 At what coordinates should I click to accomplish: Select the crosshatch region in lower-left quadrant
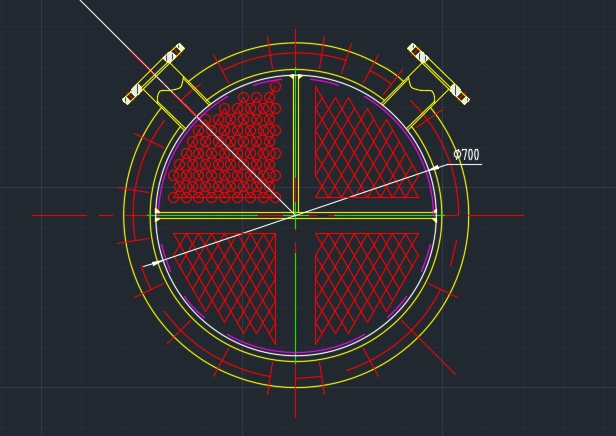[x=225, y=289]
